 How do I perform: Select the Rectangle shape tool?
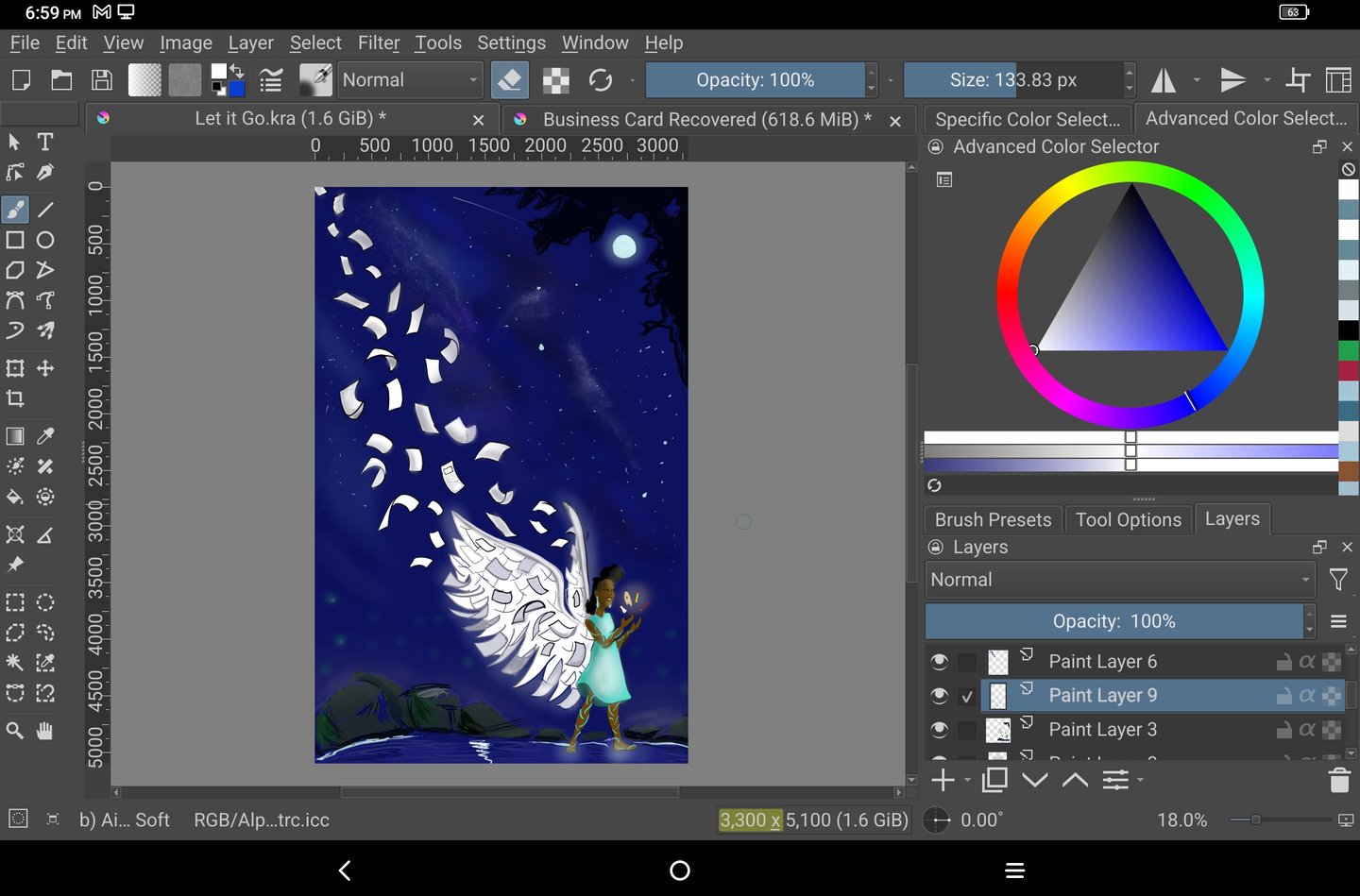point(15,240)
